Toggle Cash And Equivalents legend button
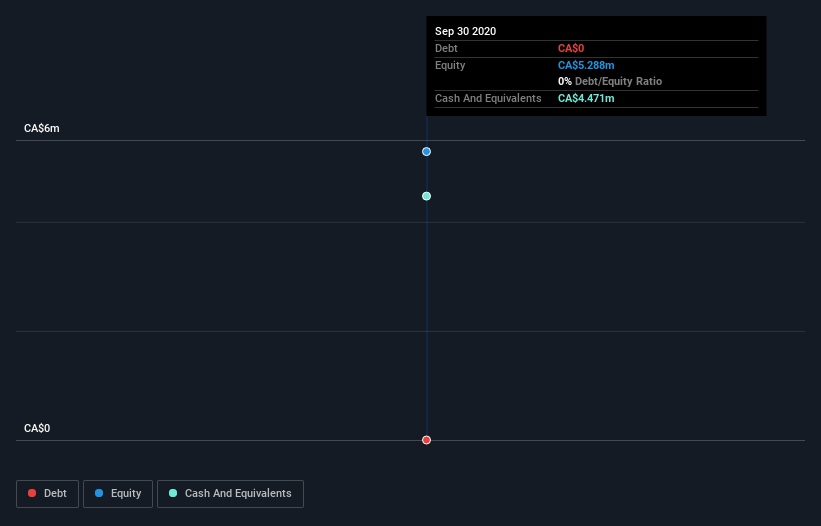This screenshot has height=526, width=821. click(230, 494)
